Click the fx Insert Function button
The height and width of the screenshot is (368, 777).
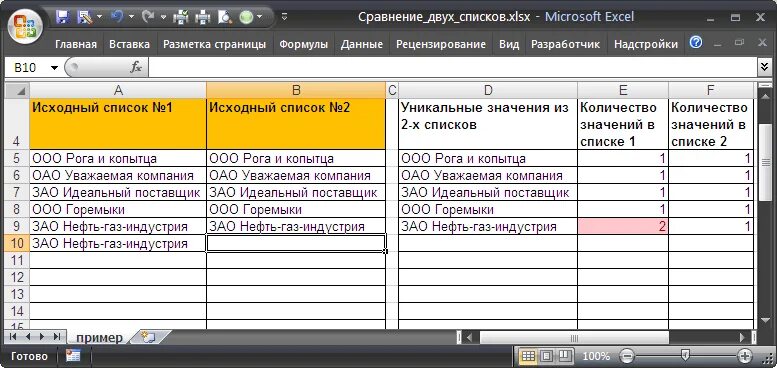136,68
